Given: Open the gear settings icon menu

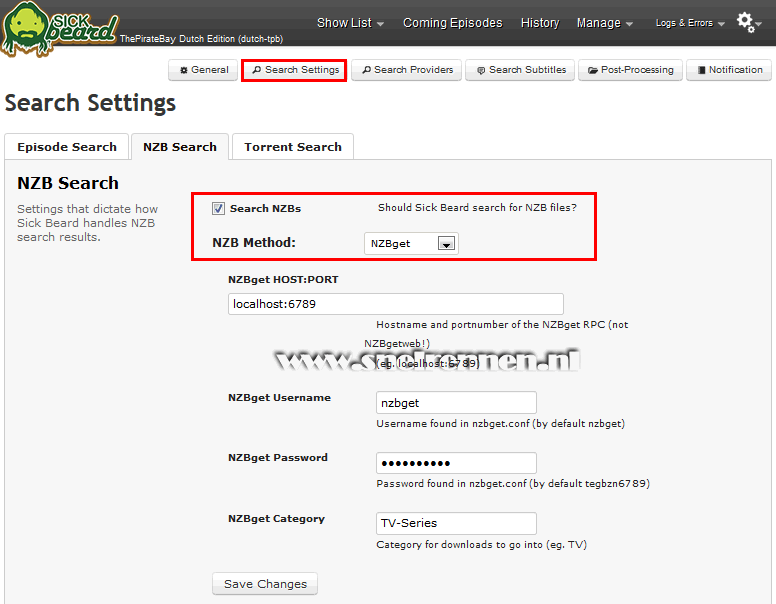Looking at the screenshot, I should [x=749, y=22].
